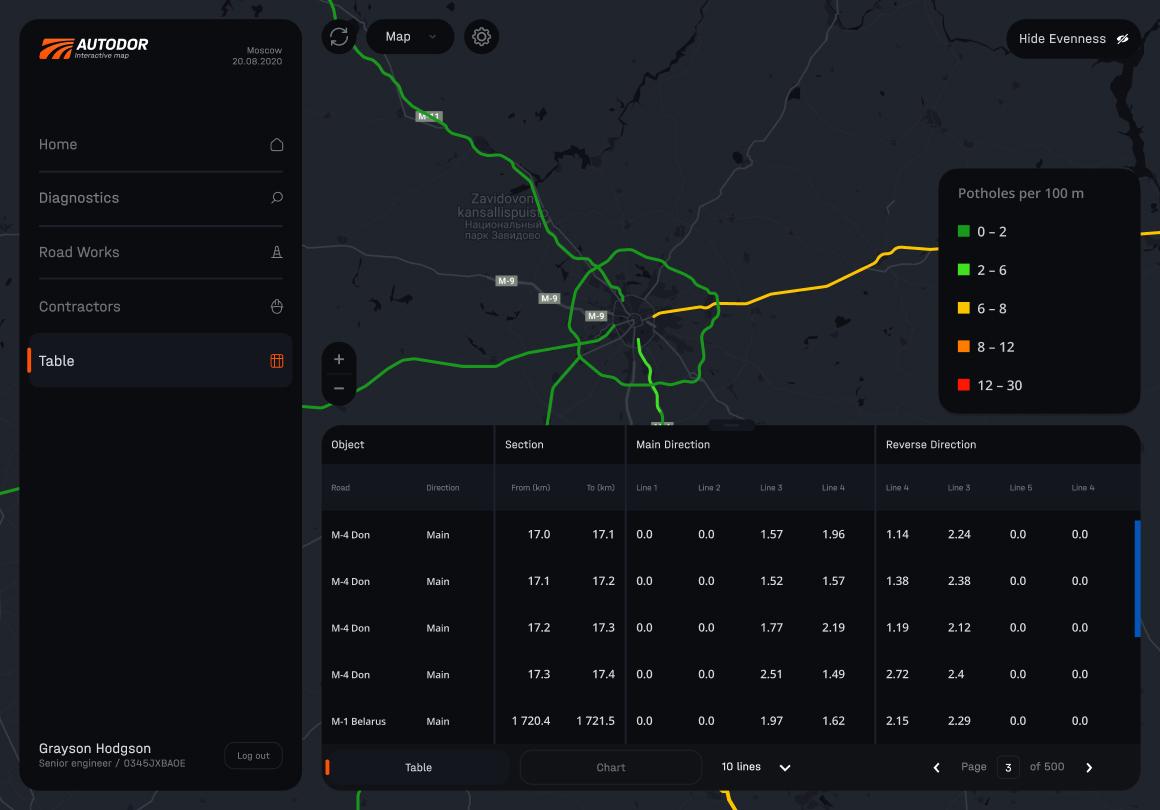Click the Moscow date label
This screenshot has height=810, width=1160.
[257, 55]
